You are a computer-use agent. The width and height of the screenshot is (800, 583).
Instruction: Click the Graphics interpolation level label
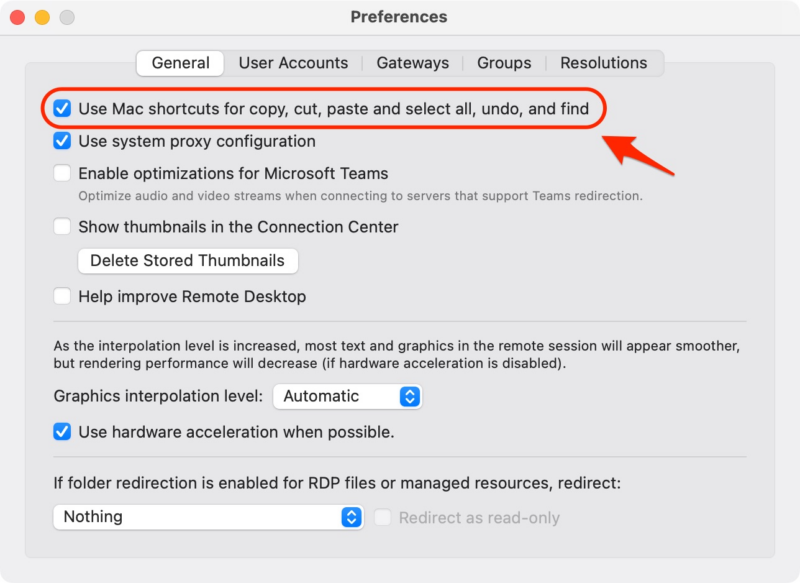click(158, 396)
